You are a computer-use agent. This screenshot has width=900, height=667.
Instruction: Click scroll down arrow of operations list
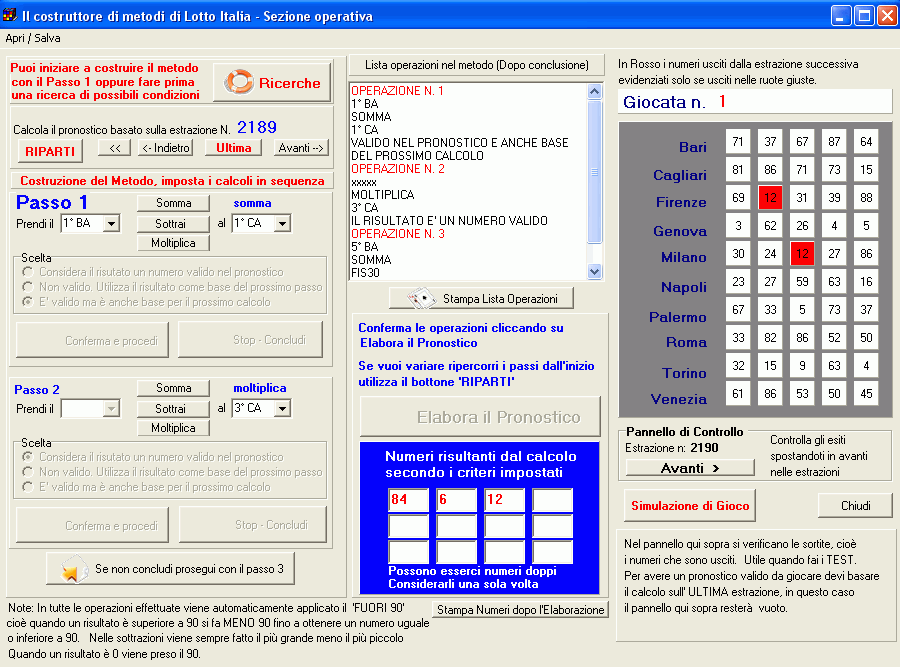click(x=595, y=272)
